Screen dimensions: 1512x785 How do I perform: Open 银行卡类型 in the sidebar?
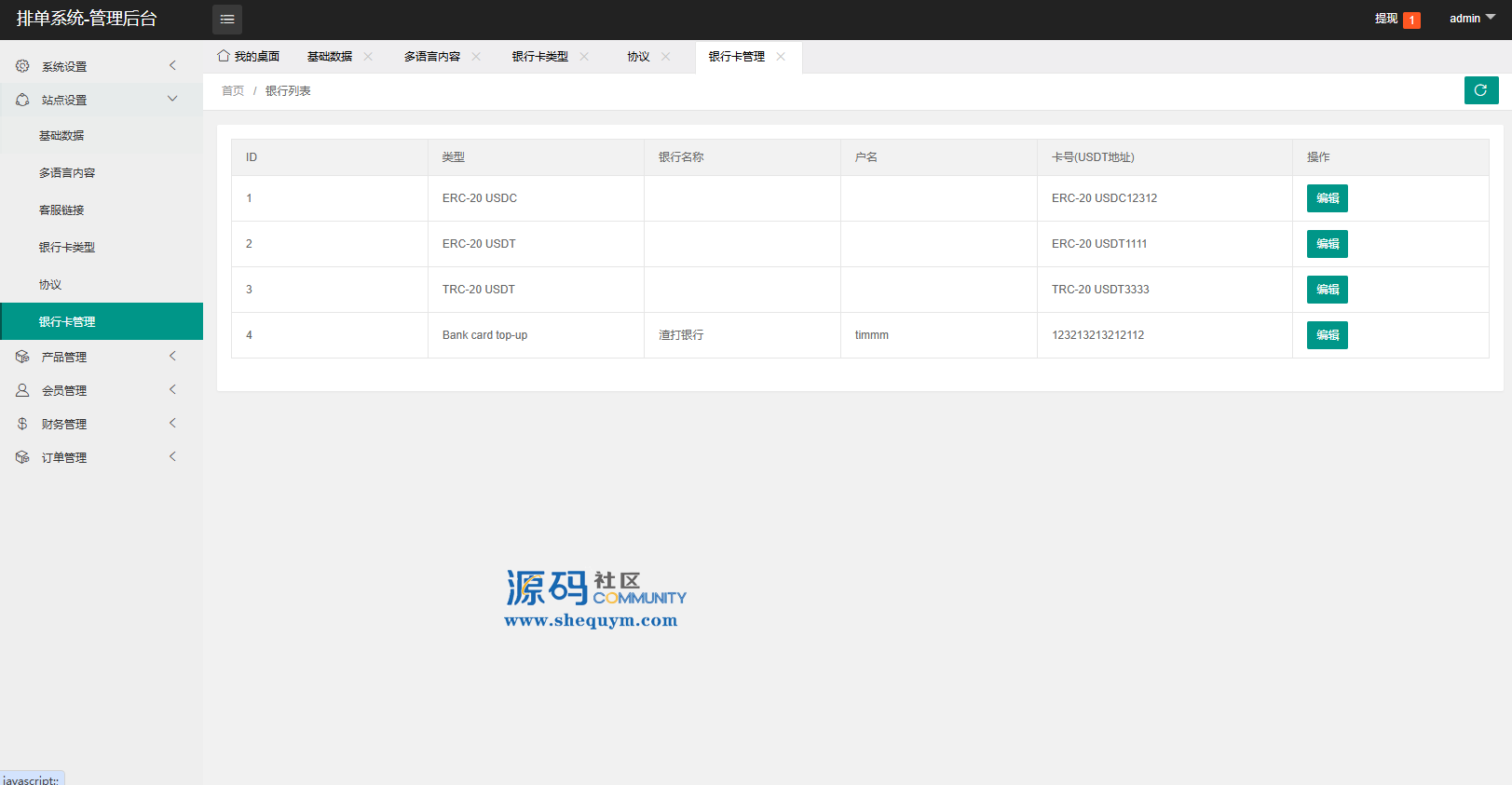click(102, 248)
